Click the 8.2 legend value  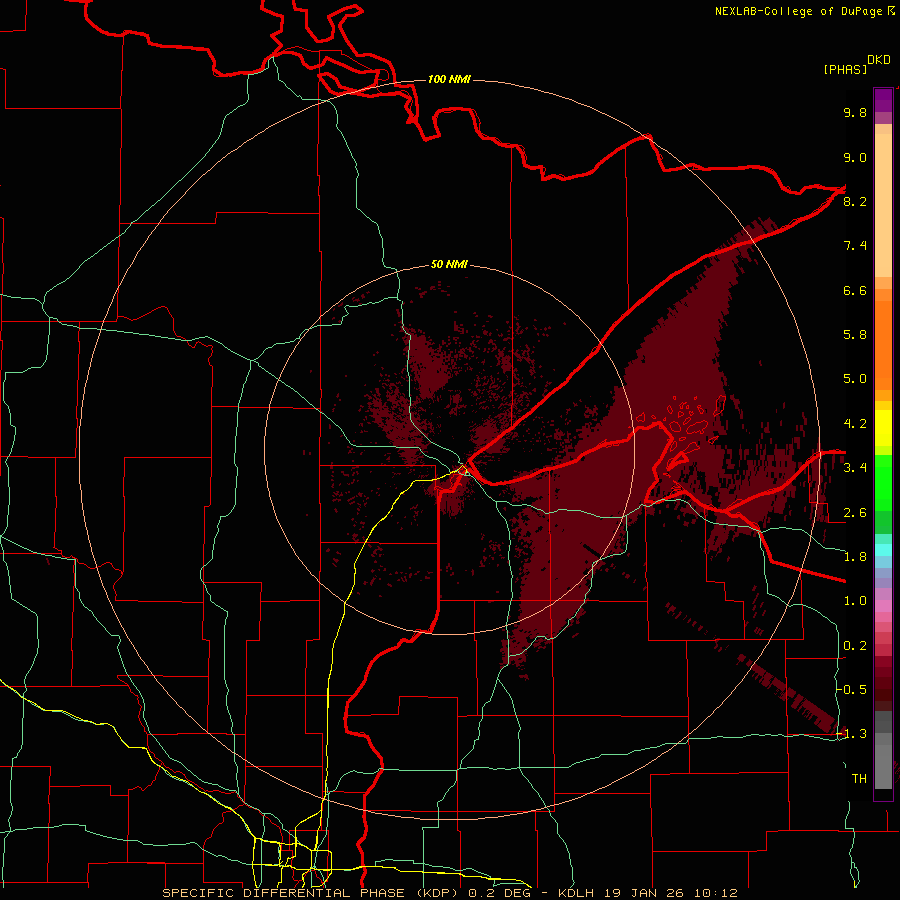[855, 201]
